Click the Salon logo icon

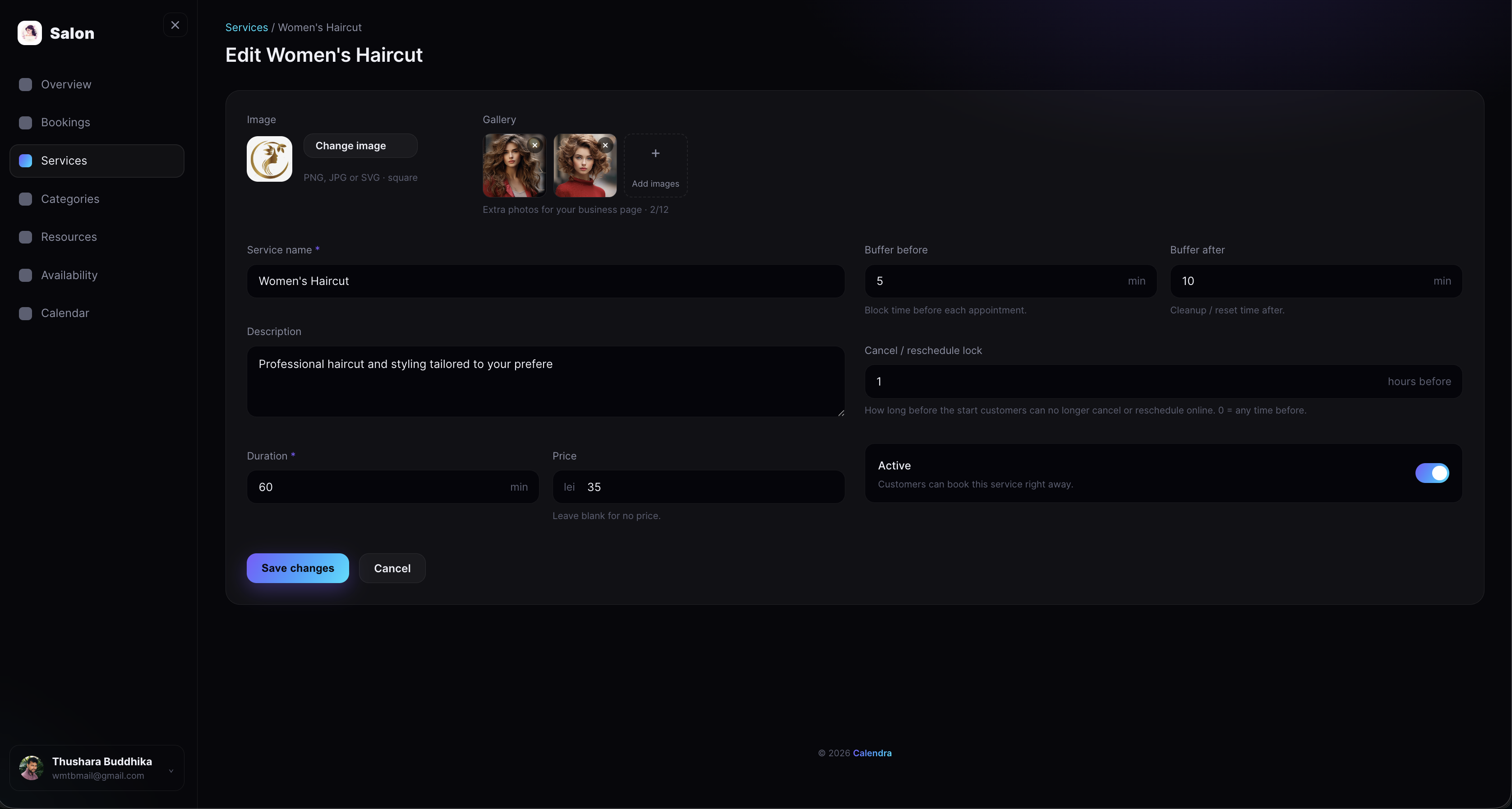[29, 33]
